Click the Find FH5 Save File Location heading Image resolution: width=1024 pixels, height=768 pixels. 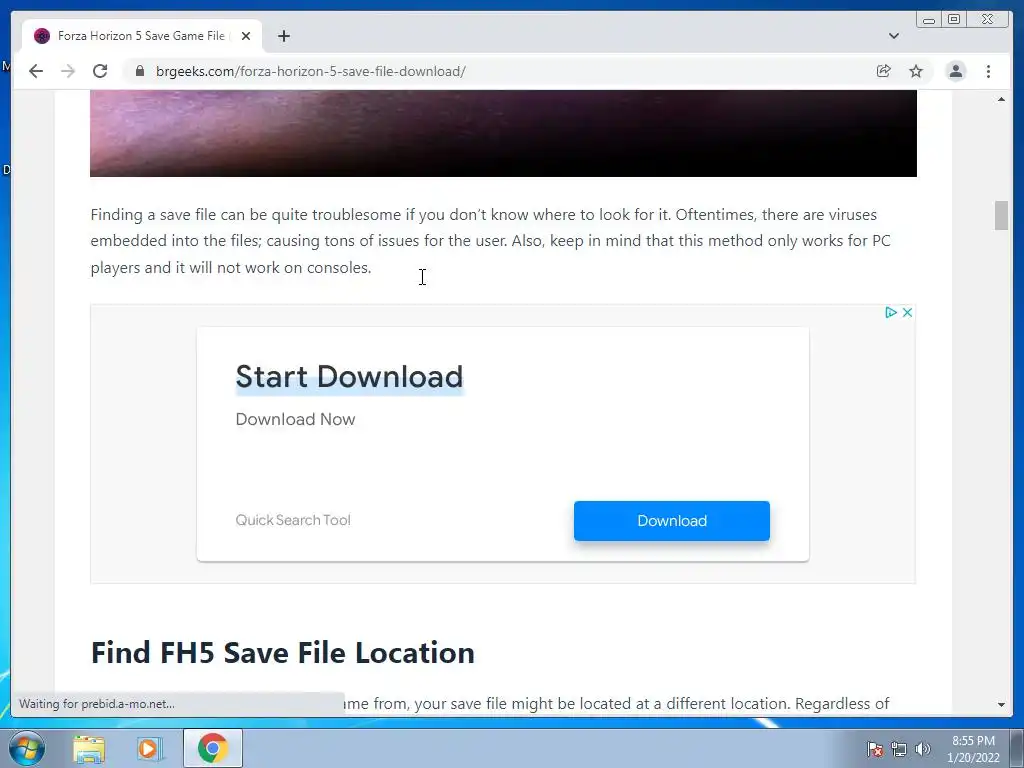pyautogui.click(x=283, y=652)
